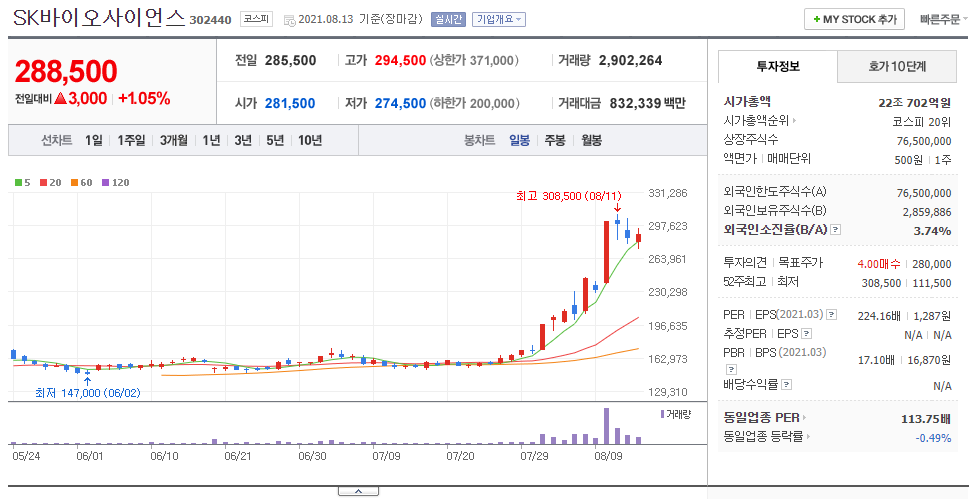Click the 실시간 badge button
The image size is (973, 499).
point(448,19)
